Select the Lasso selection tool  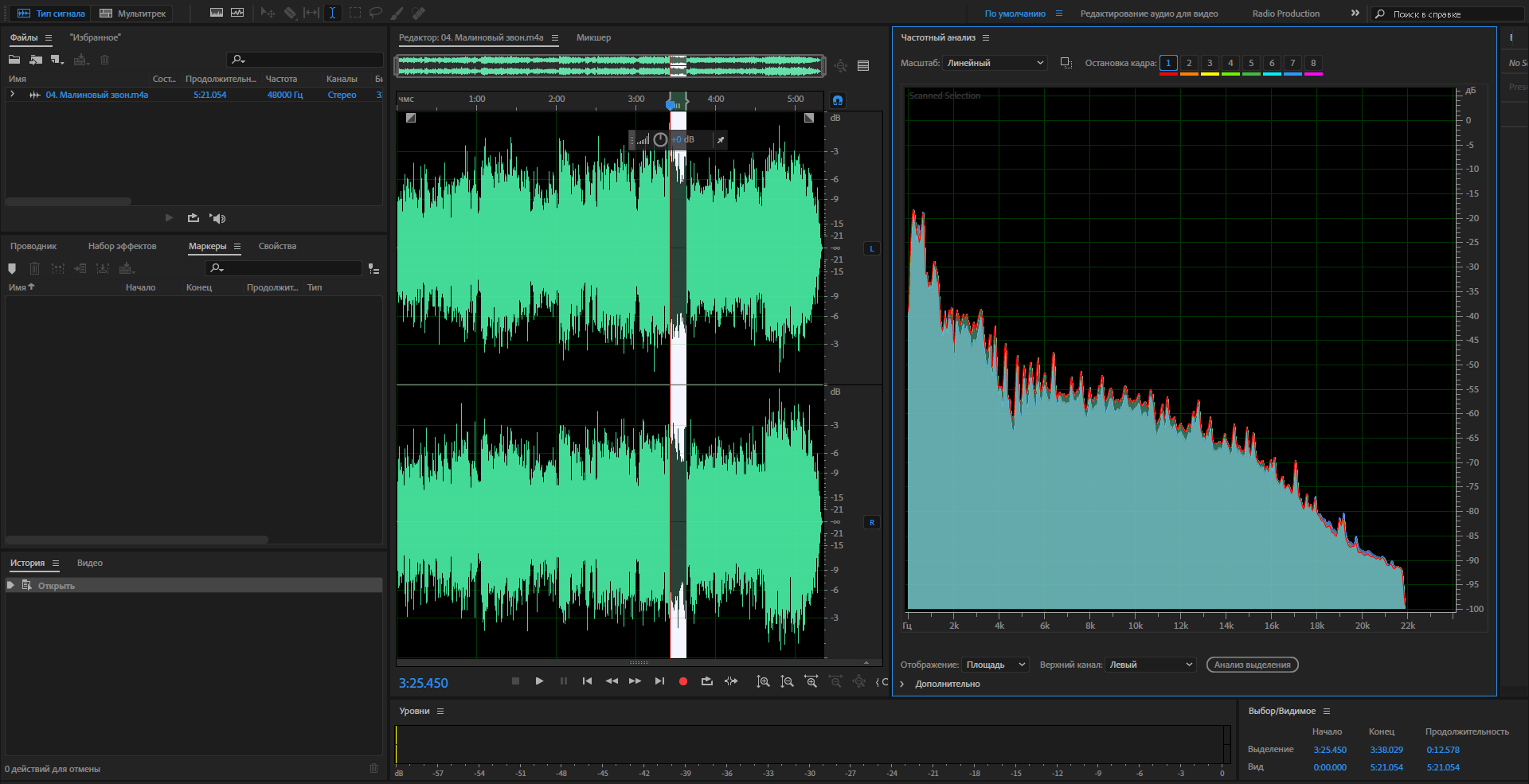[x=376, y=13]
